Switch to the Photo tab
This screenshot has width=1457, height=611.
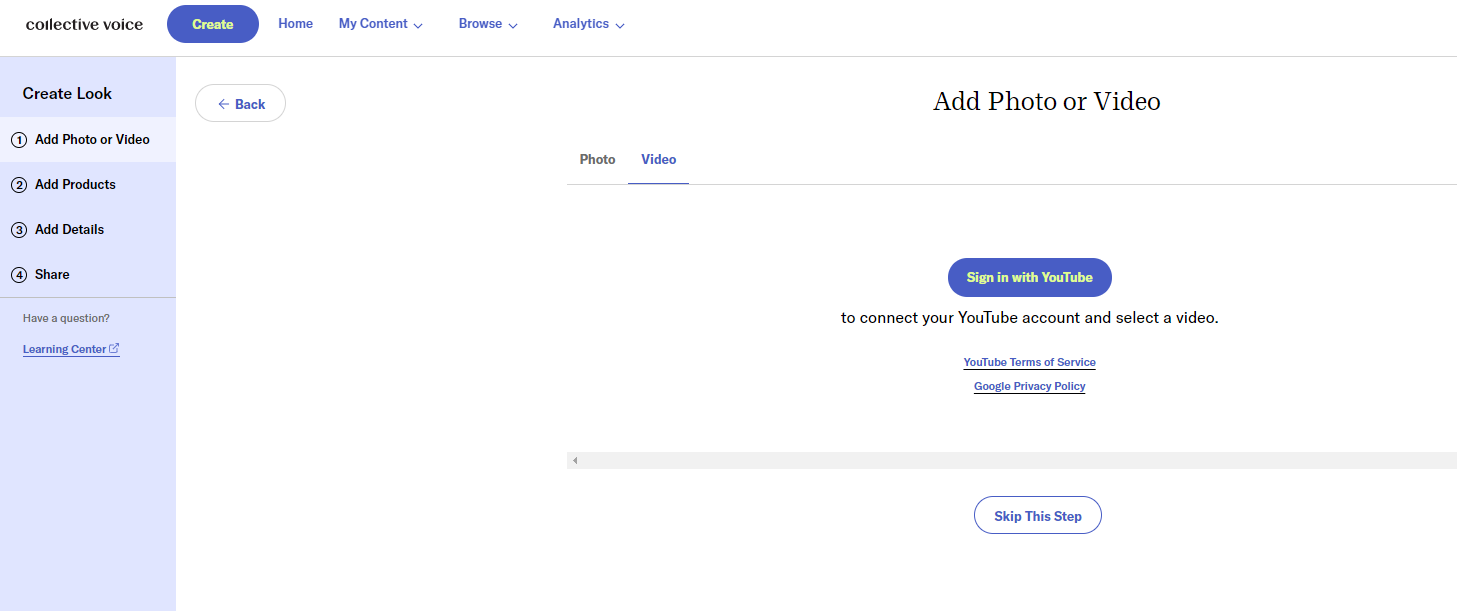597,160
